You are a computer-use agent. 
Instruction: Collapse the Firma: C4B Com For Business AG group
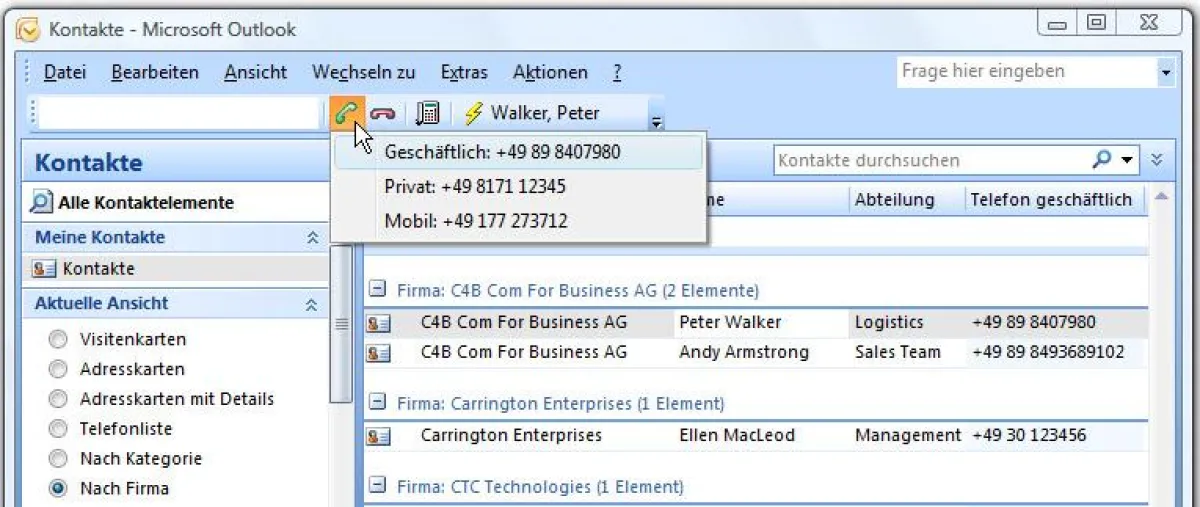click(378, 290)
